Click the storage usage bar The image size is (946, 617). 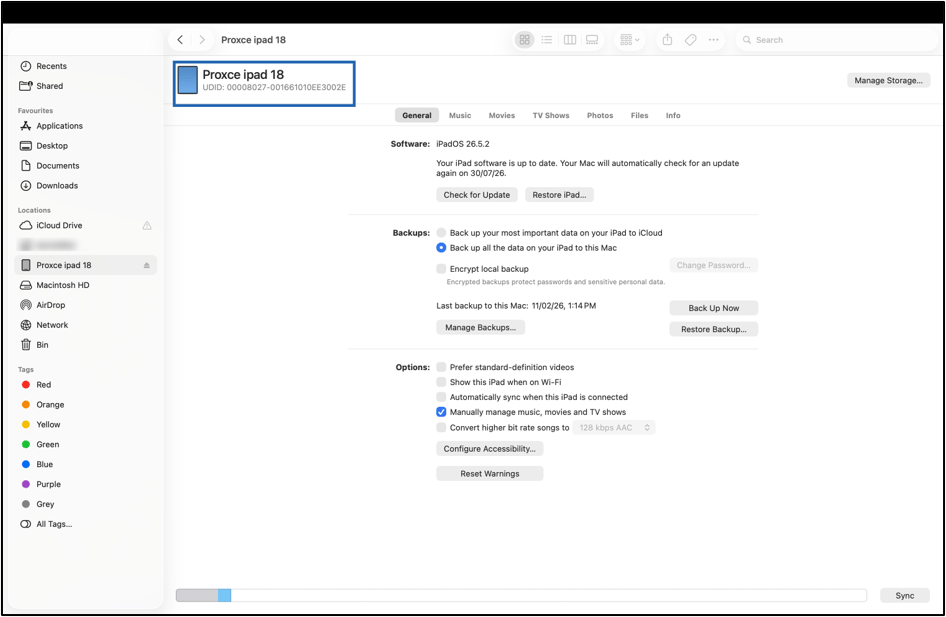click(521, 596)
